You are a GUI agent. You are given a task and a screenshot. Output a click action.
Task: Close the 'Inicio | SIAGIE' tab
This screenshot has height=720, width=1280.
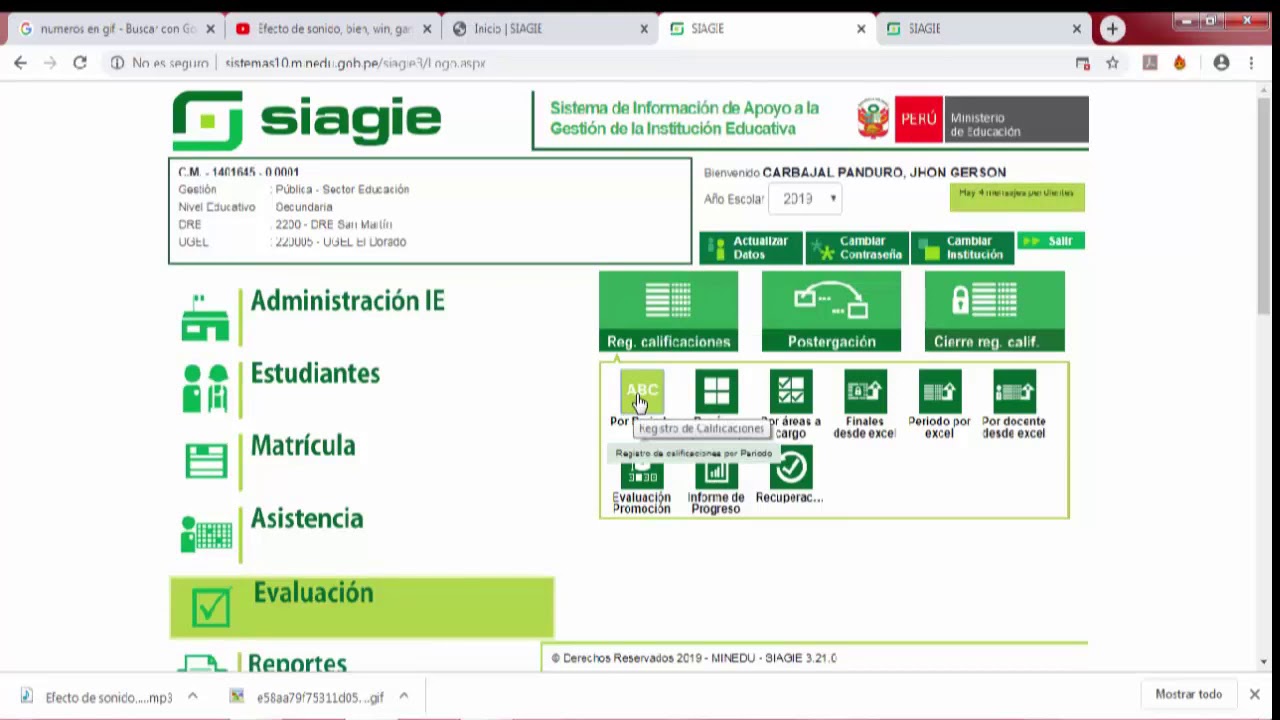pos(645,29)
